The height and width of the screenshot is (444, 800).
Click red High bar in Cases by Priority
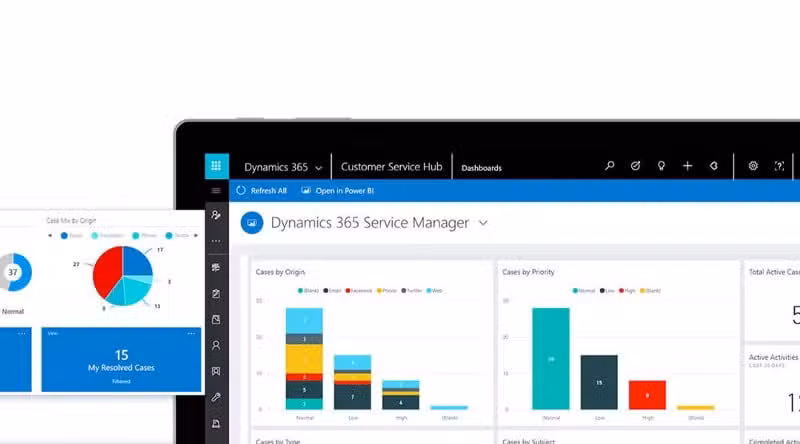tap(647, 395)
